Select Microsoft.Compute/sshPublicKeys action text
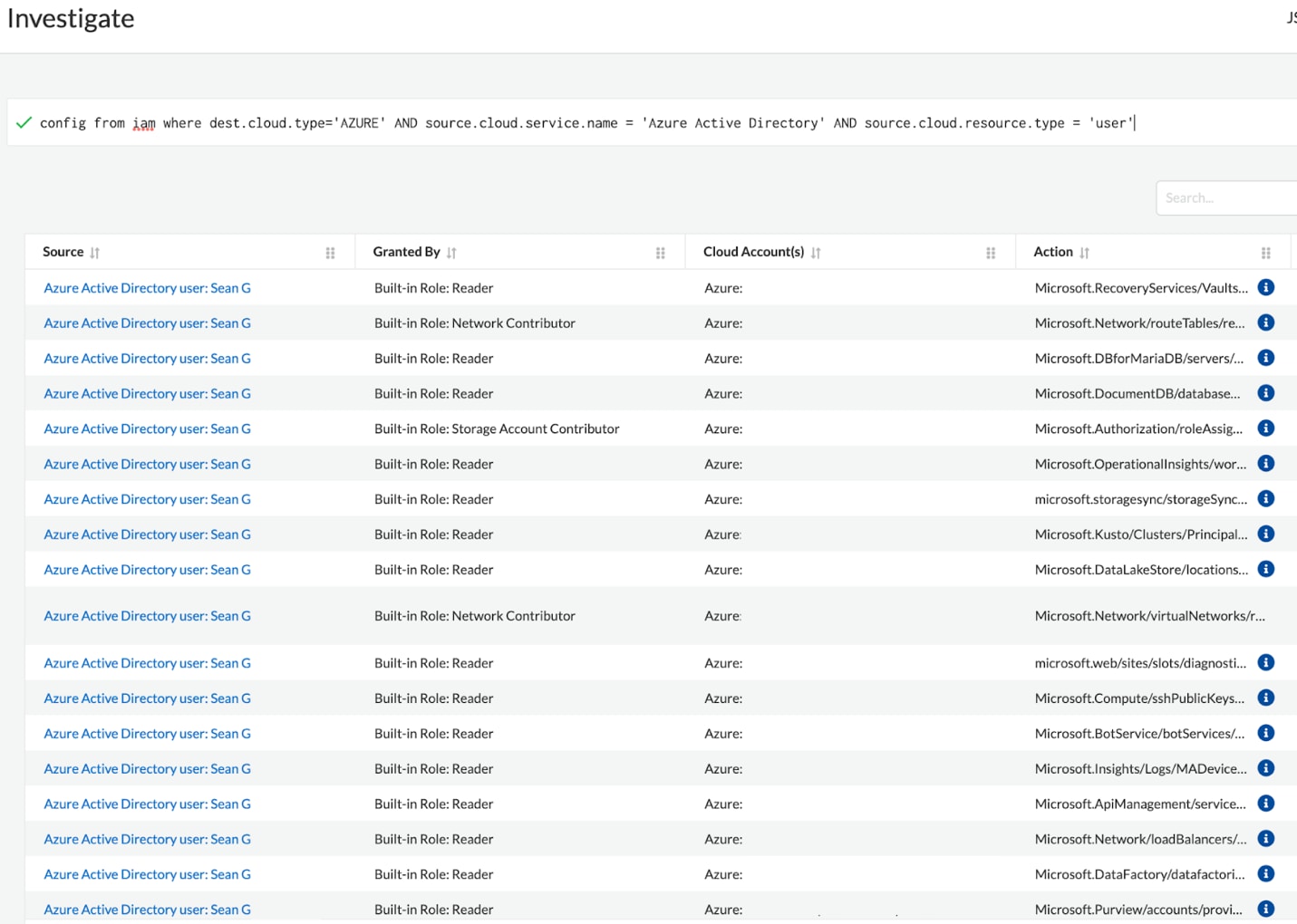 click(x=1140, y=698)
